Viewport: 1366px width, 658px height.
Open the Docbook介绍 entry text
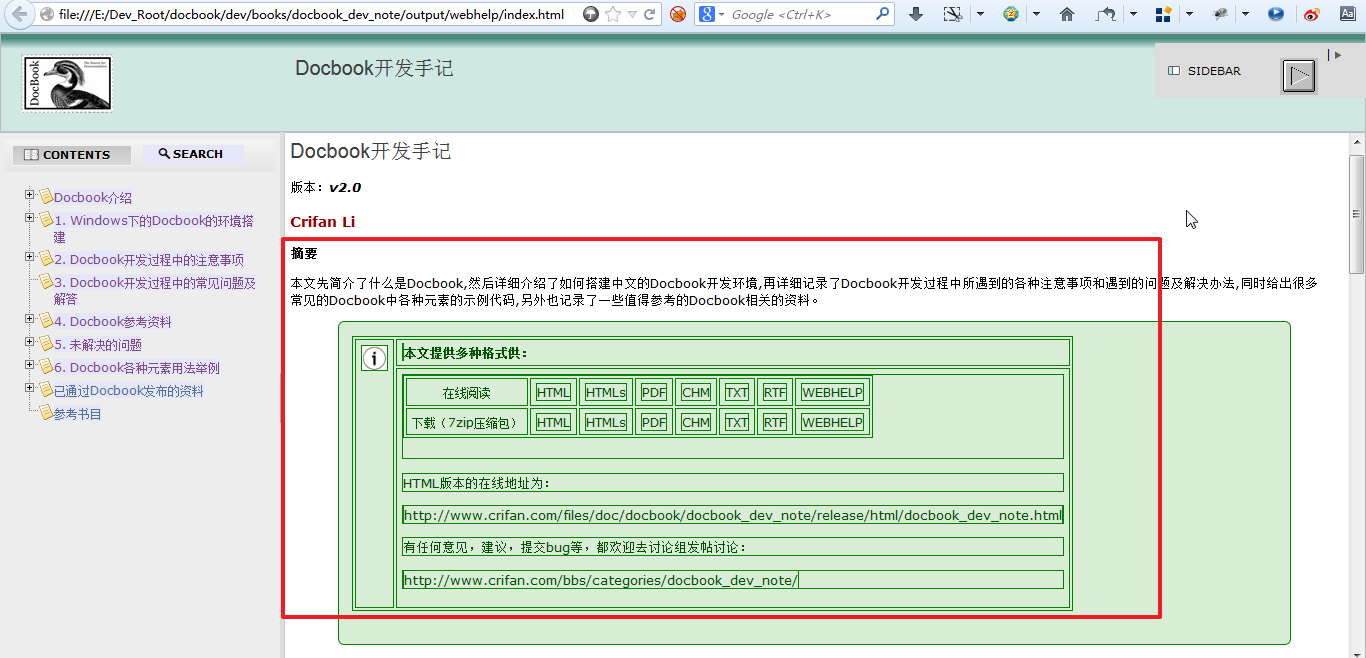coord(93,198)
